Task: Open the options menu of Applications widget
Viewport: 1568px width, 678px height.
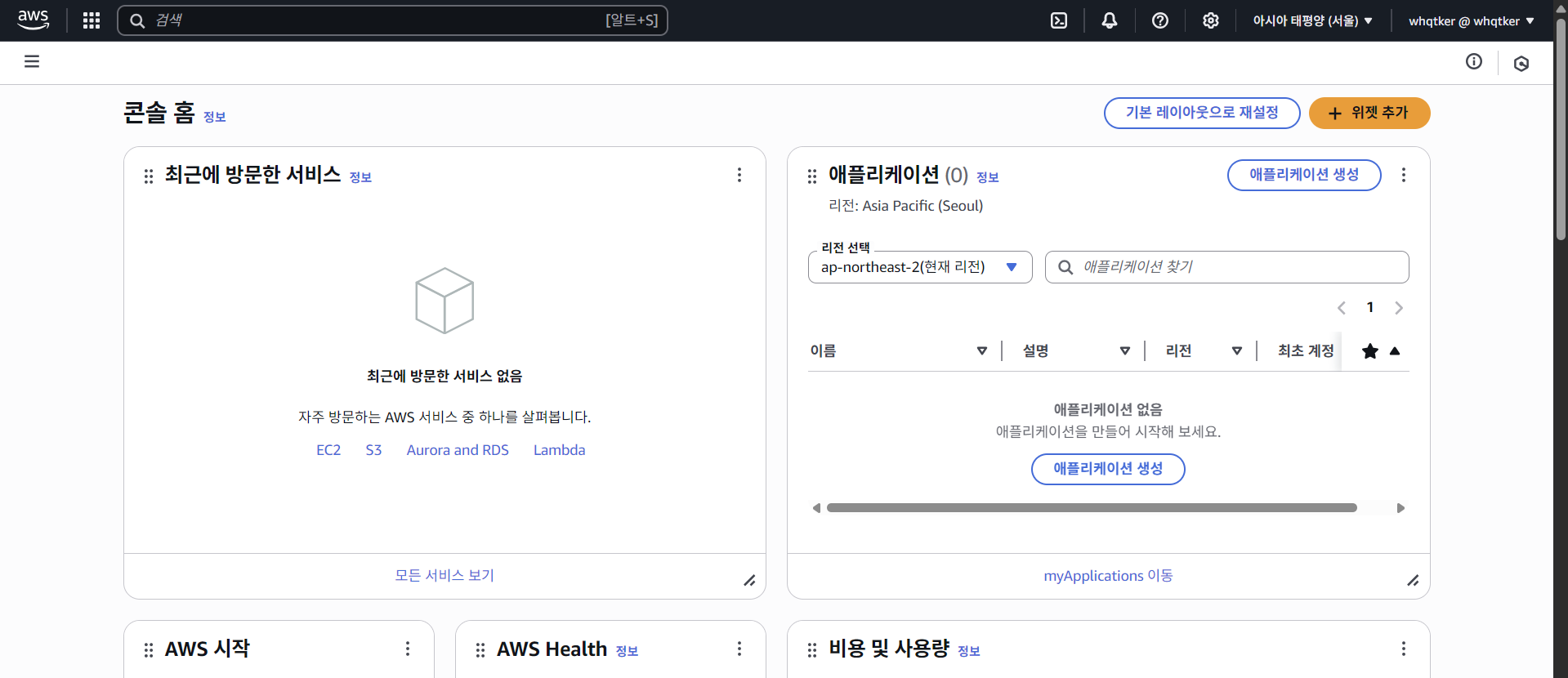Action: [x=1404, y=175]
